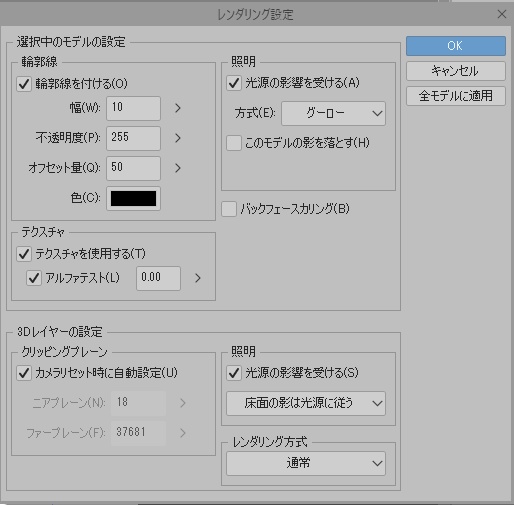
Task: Click the ファープレーン(F) value field
Action: pyautogui.click(x=138, y=433)
